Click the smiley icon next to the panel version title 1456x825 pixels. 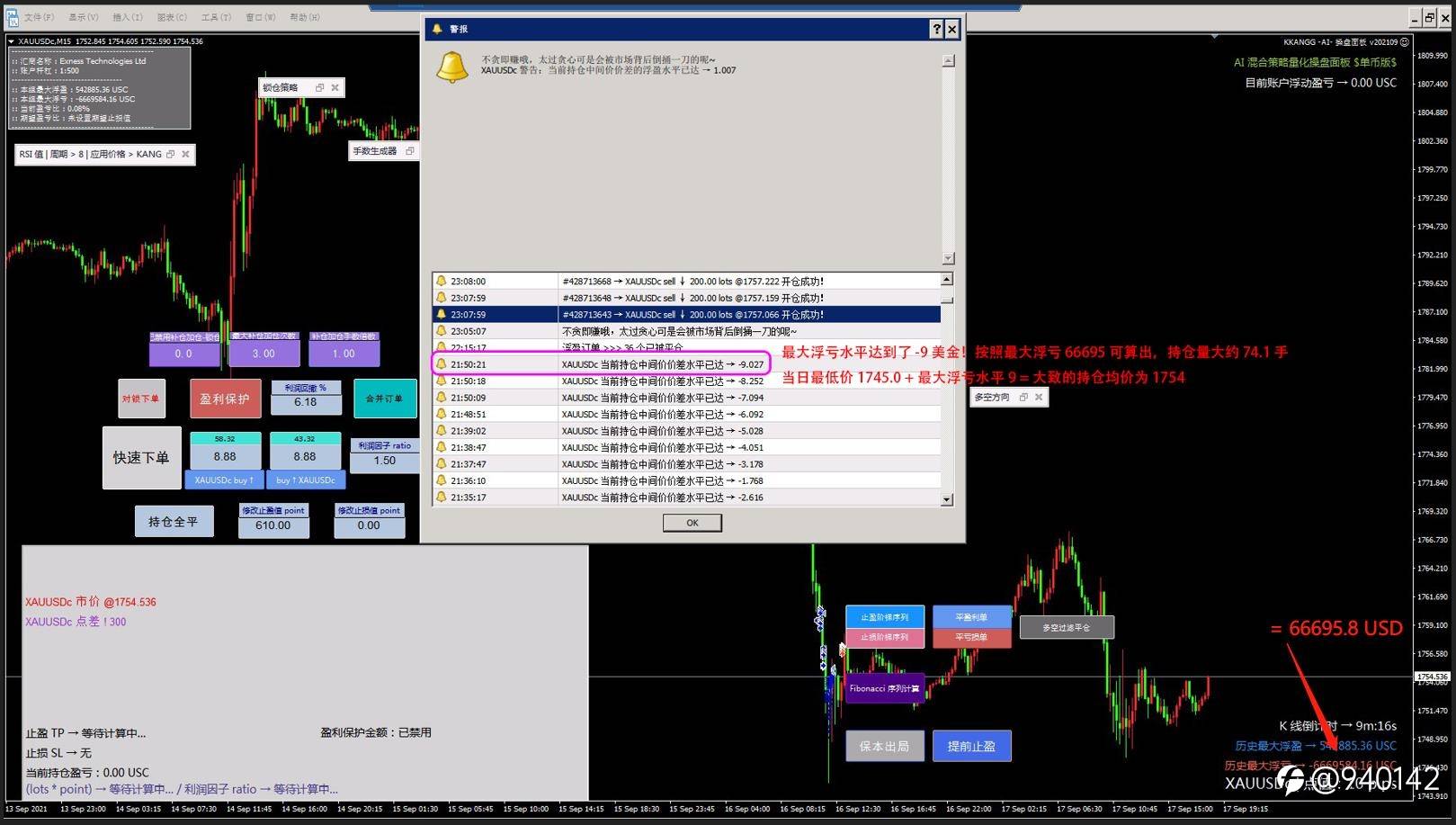coord(1404,41)
